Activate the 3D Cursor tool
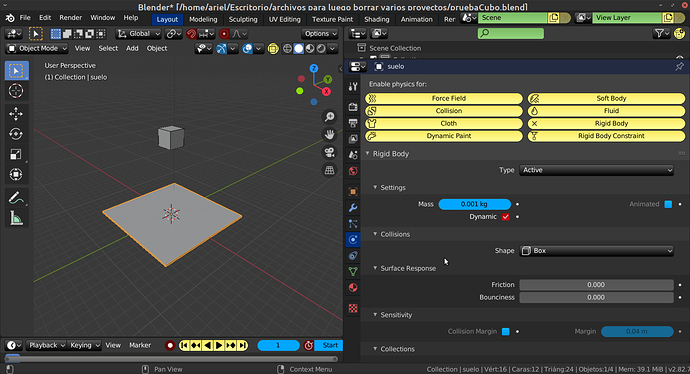 [16, 91]
